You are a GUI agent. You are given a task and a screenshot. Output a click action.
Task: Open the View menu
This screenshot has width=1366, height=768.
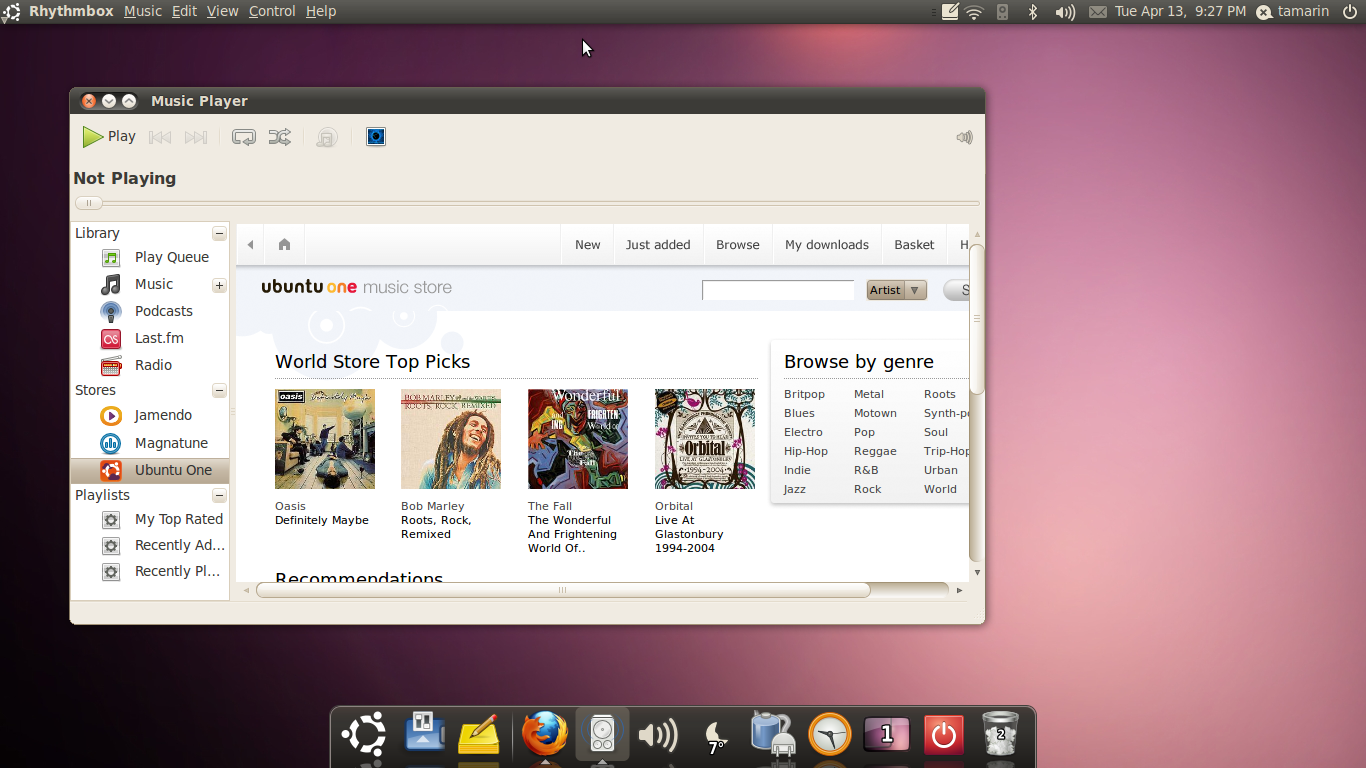[x=222, y=11]
